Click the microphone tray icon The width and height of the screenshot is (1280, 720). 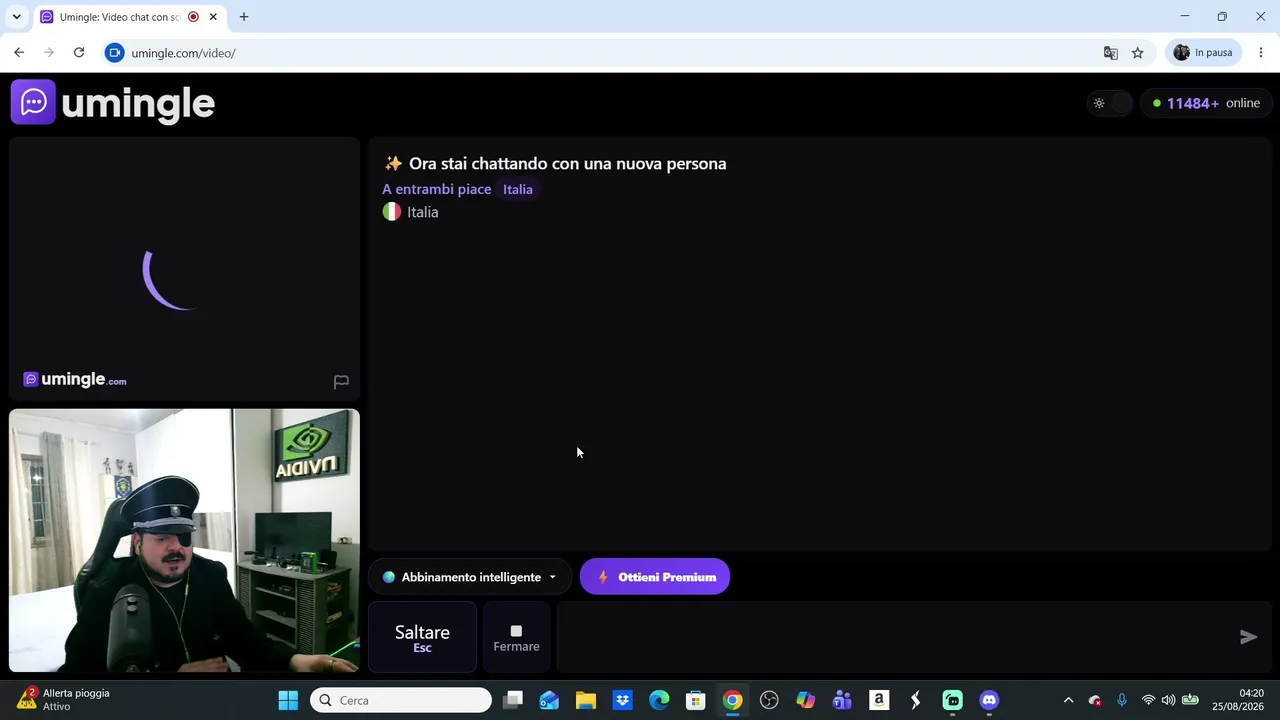(1122, 700)
